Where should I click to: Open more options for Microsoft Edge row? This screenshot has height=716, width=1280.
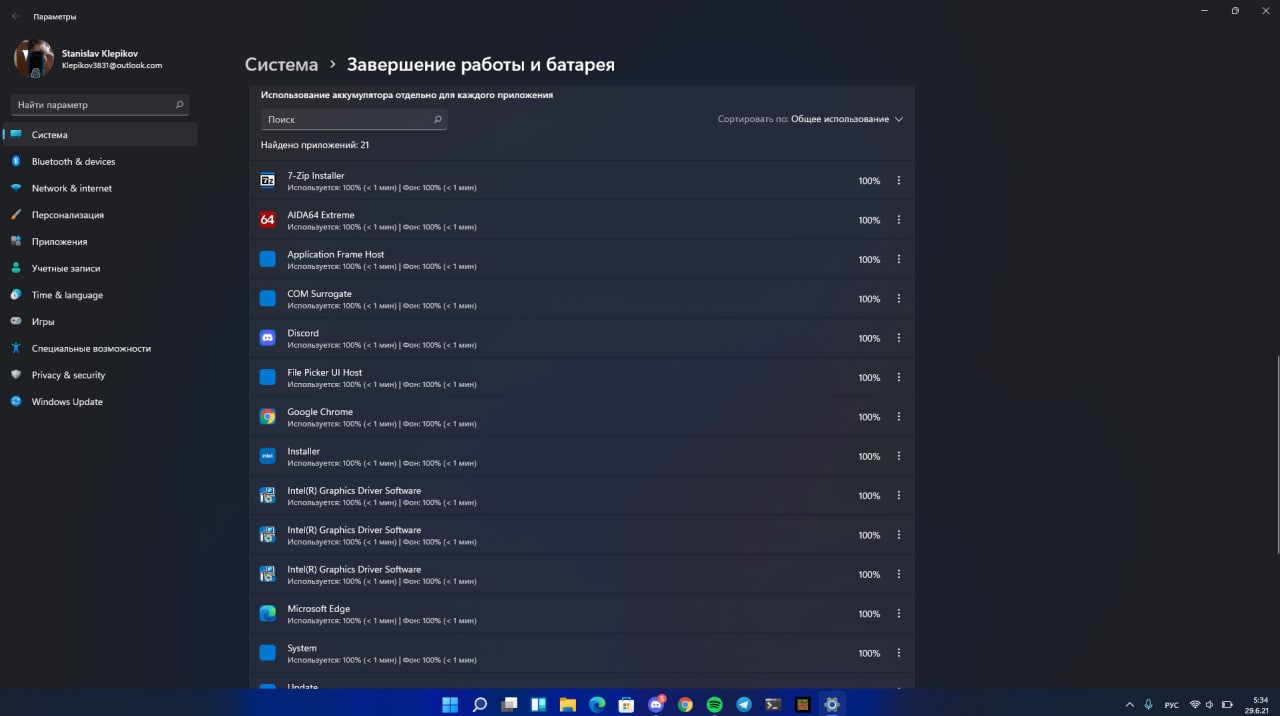(x=898, y=614)
